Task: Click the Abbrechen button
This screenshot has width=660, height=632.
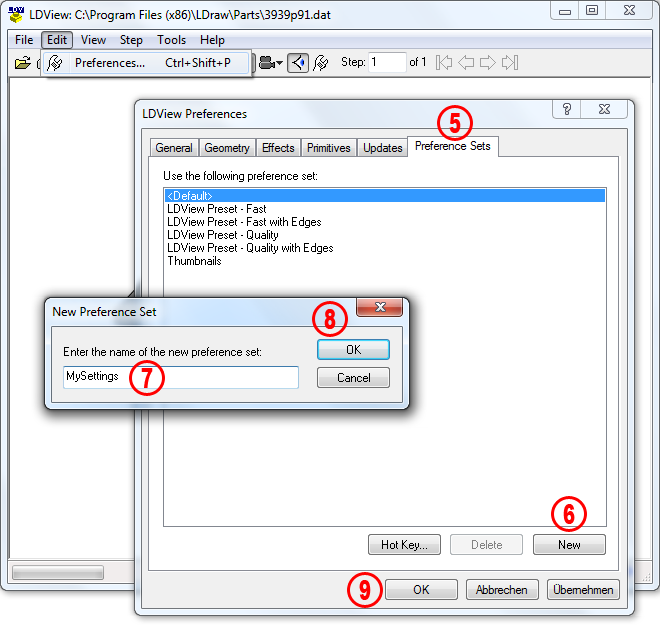Action: 502,589
